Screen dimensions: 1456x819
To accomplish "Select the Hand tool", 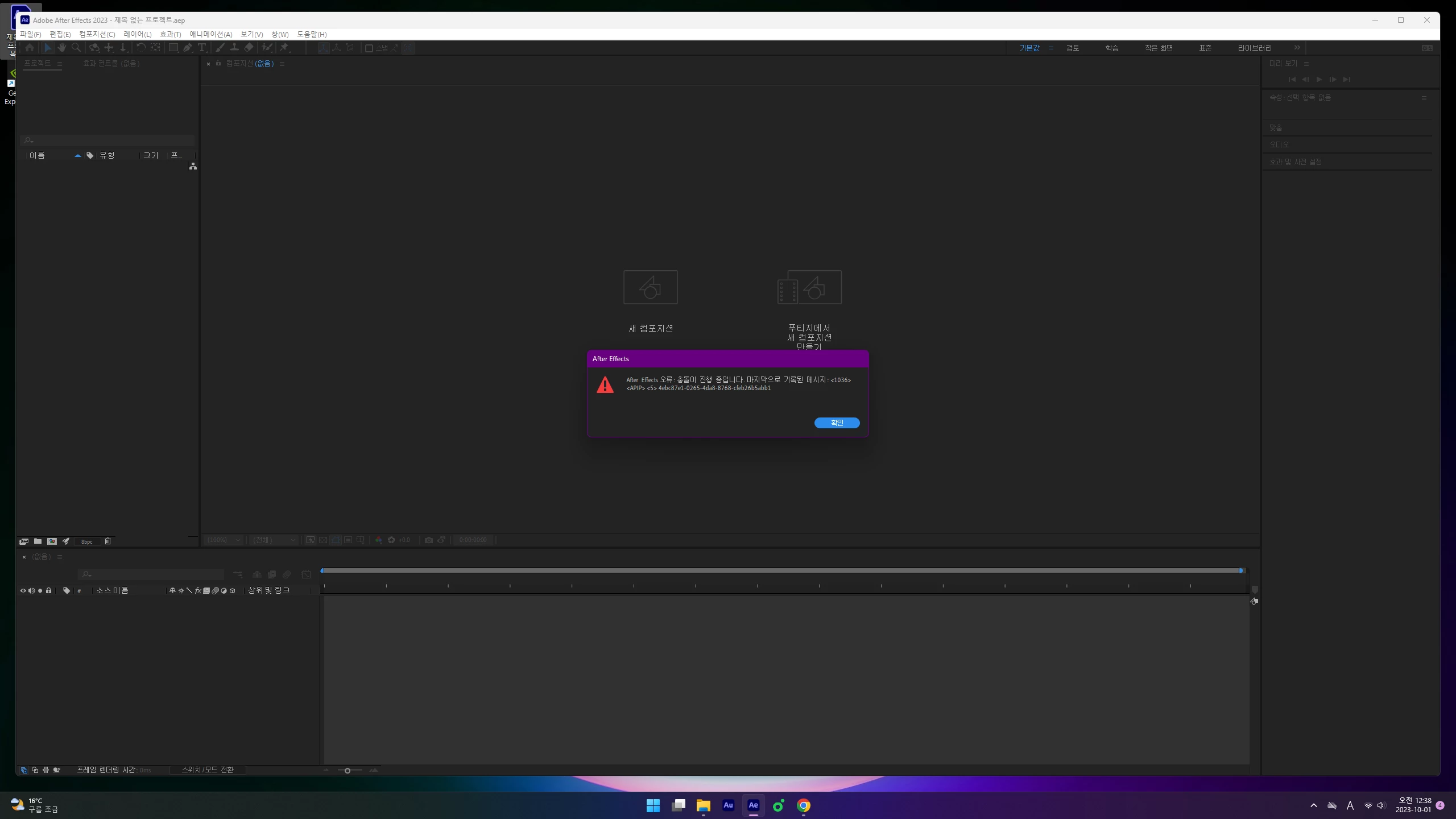I will click(x=62, y=48).
